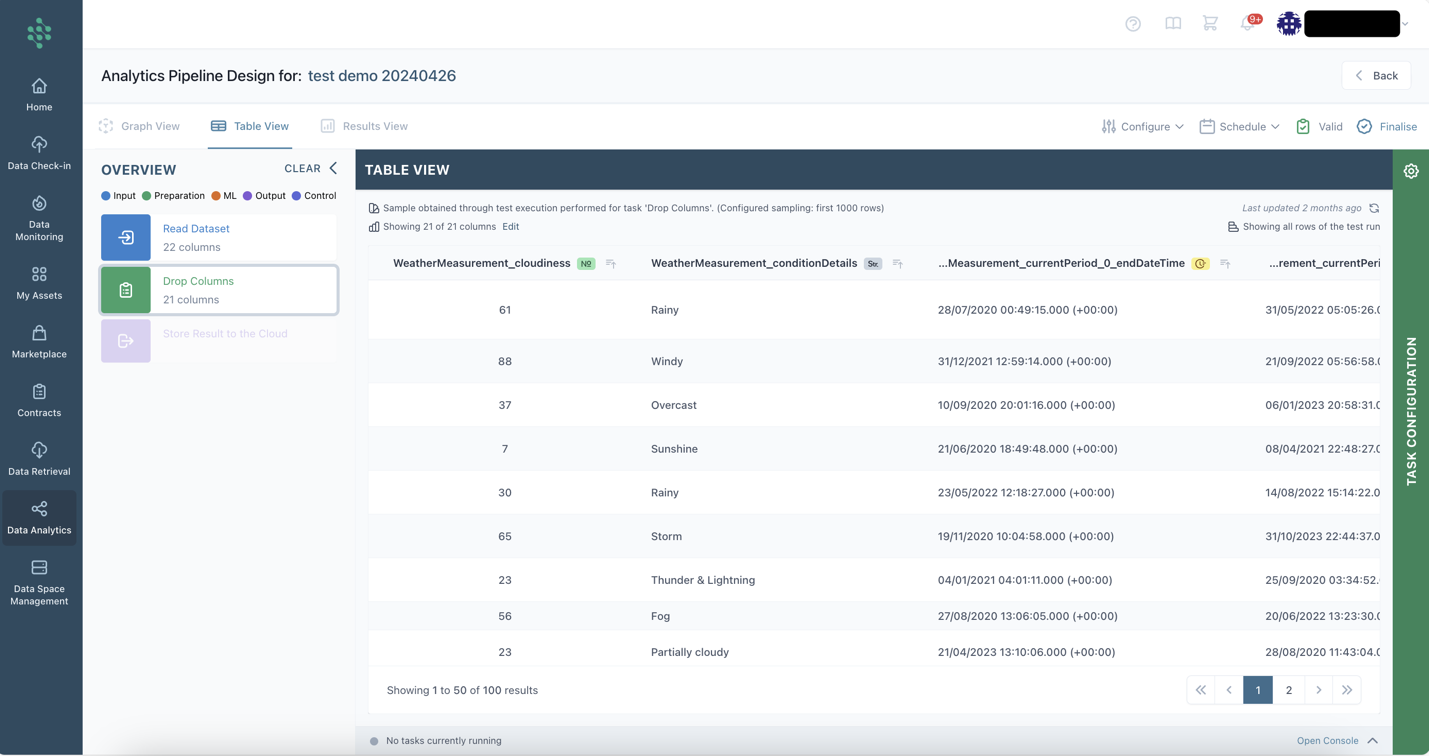Open the shopping cart icon
1429x756 pixels.
1210,24
